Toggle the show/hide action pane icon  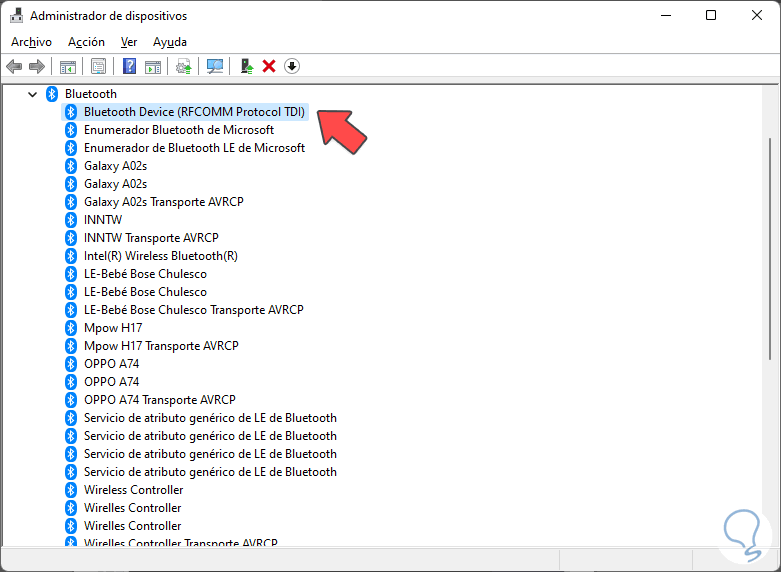[153, 66]
